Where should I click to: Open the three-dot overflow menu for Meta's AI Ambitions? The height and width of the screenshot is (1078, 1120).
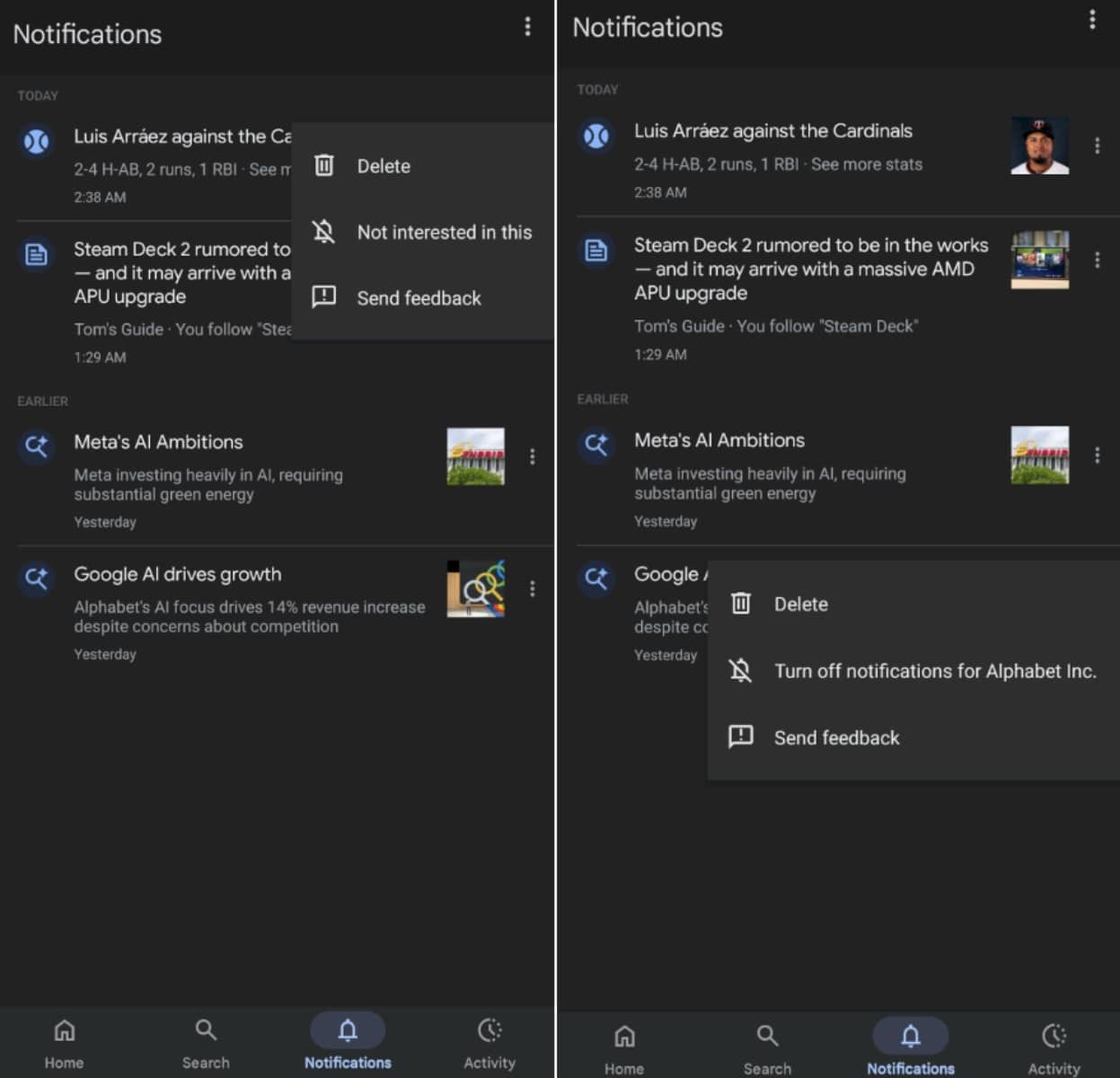1097,455
